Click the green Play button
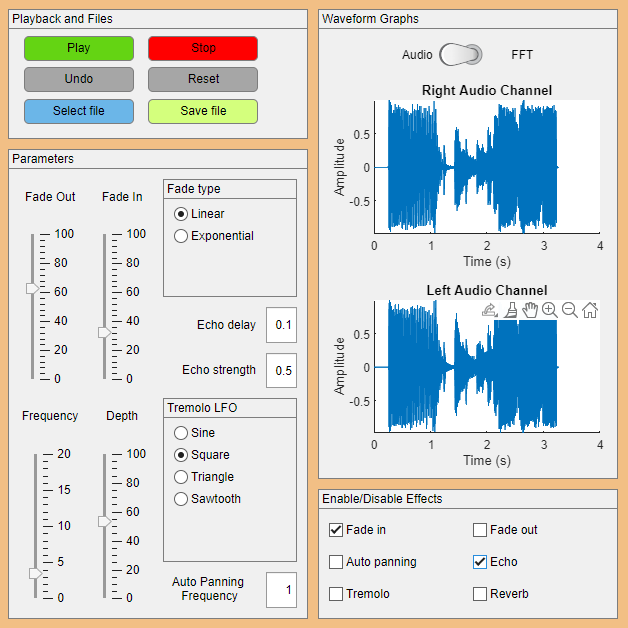Screen dimensions: 628x628 [79, 48]
